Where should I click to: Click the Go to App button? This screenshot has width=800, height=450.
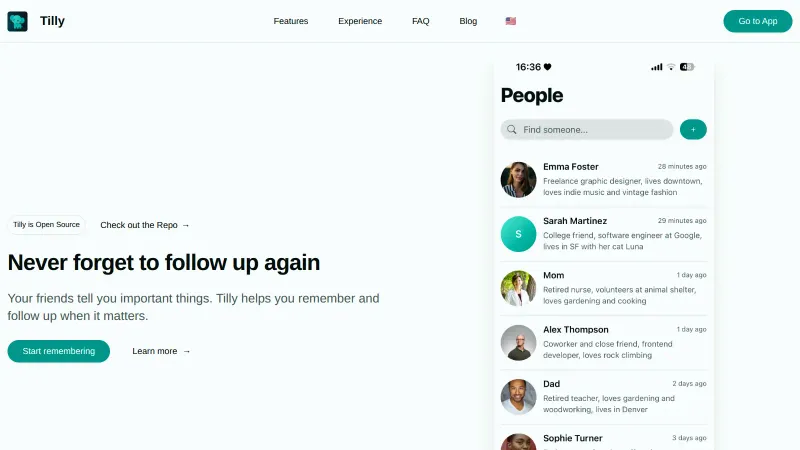[x=758, y=21]
